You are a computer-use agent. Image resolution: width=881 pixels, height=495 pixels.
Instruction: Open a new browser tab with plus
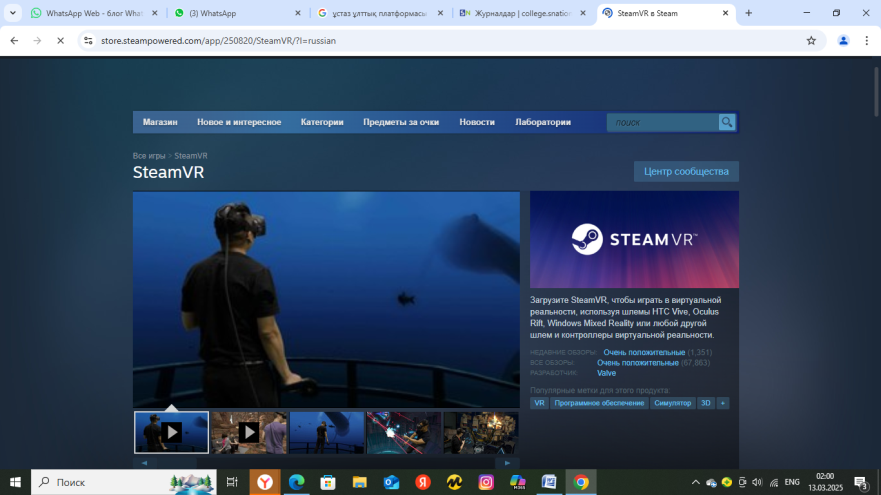tap(748, 13)
